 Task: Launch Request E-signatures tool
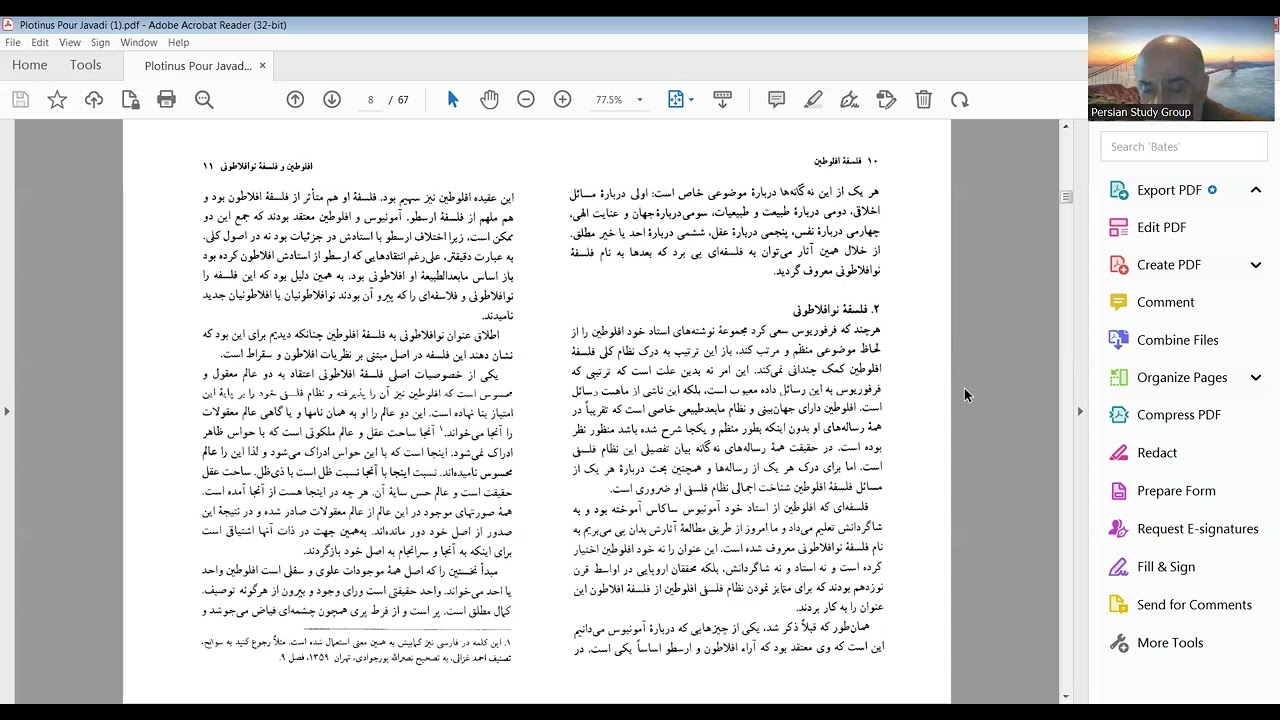(x=1197, y=529)
